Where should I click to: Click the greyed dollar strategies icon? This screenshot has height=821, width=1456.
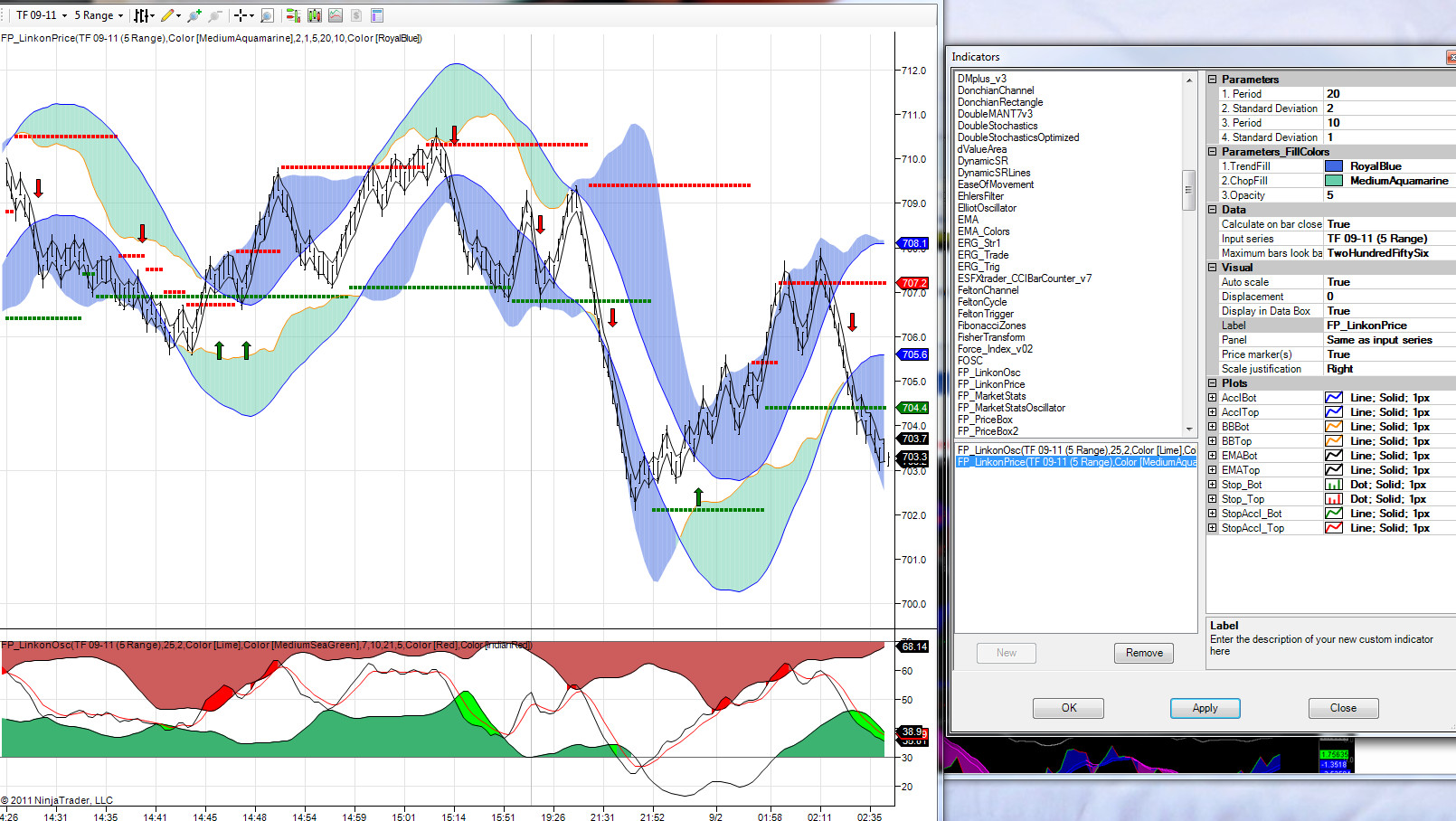click(x=356, y=15)
